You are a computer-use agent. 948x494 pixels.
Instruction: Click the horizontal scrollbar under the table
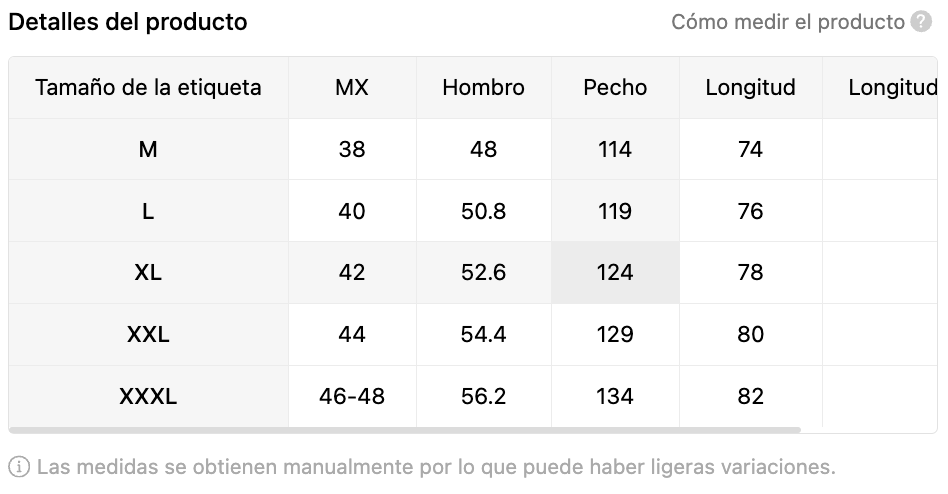pos(404,430)
